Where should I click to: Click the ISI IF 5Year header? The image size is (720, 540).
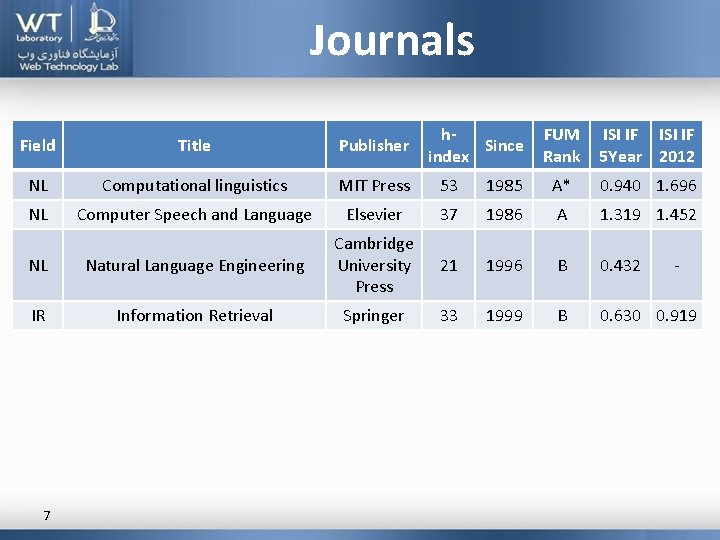click(620, 145)
